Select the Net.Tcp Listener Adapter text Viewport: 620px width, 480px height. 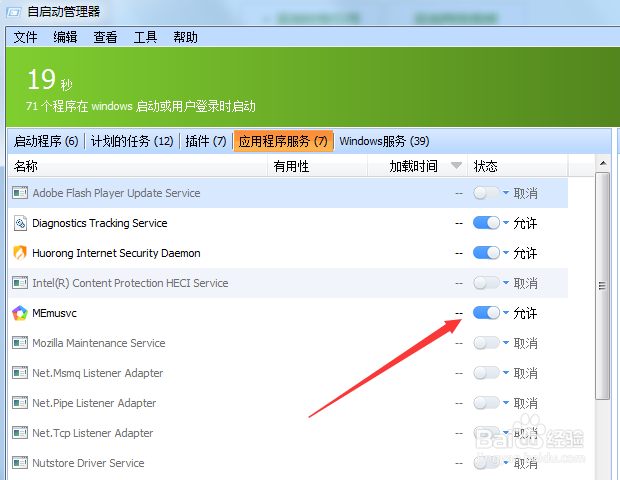point(93,433)
